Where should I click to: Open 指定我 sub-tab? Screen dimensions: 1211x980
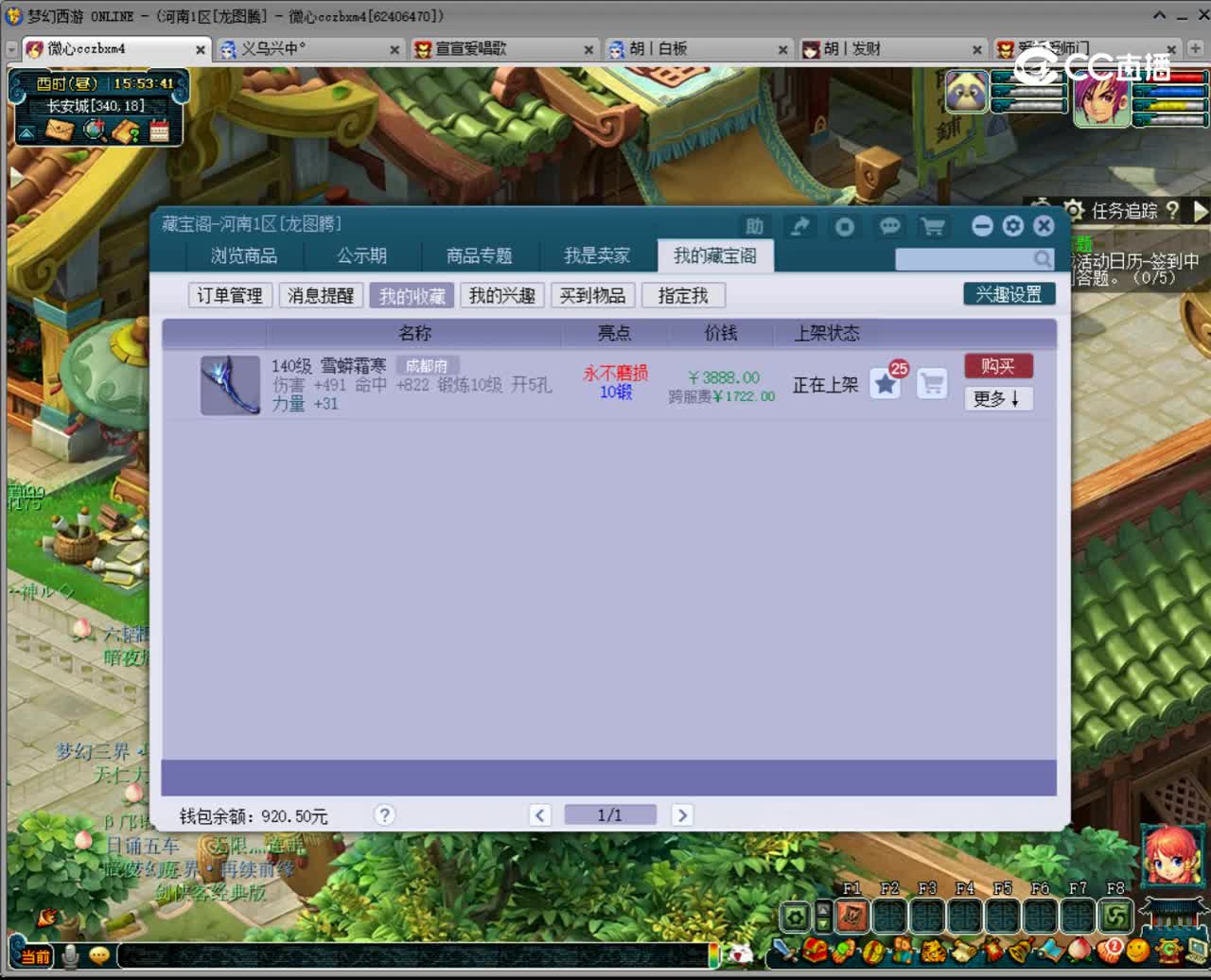tap(683, 295)
